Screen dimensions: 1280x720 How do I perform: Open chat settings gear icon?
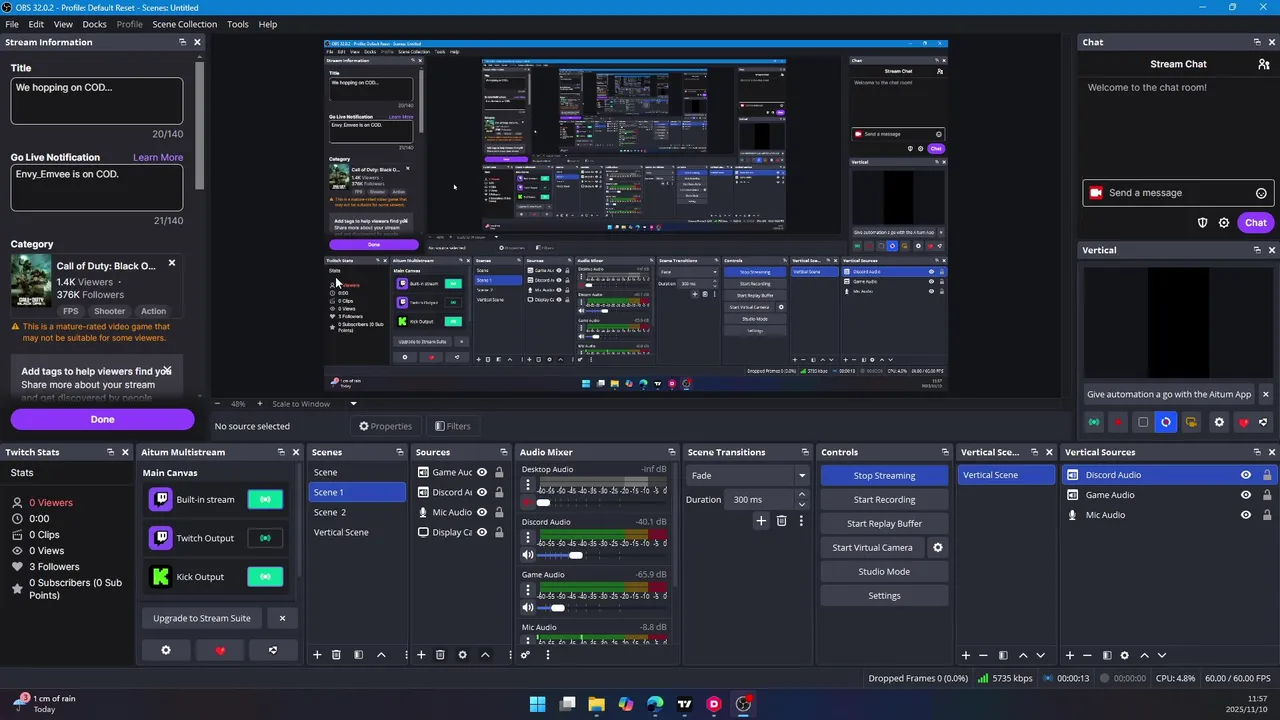click(x=1223, y=223)
